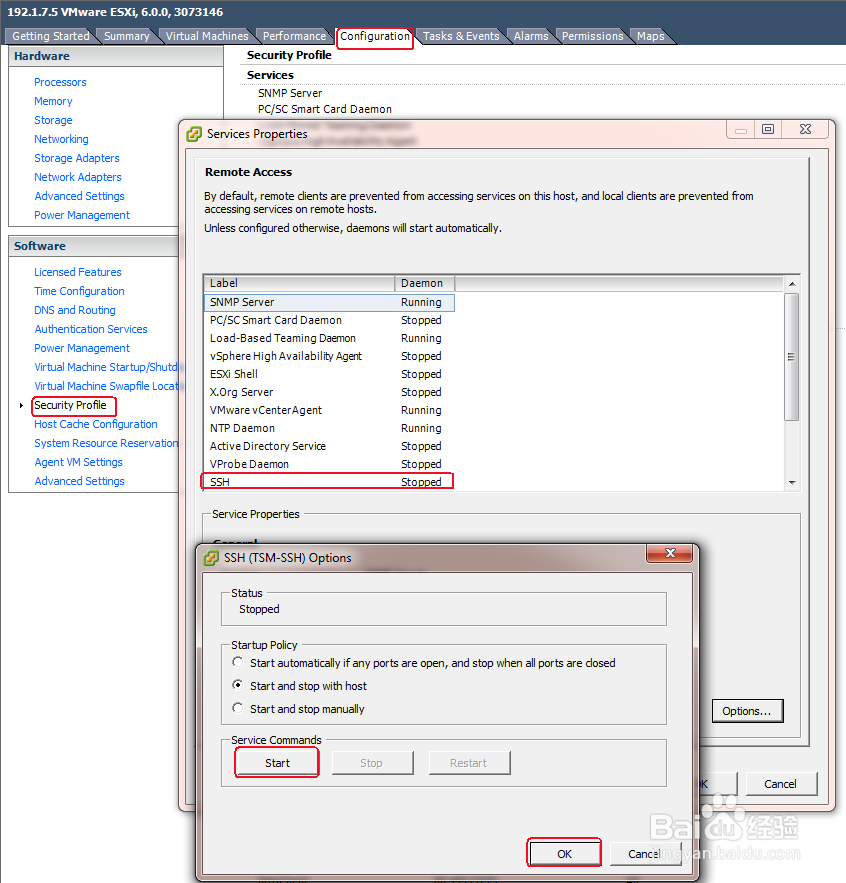Open software Advanced Settings link

pos(79,481)
